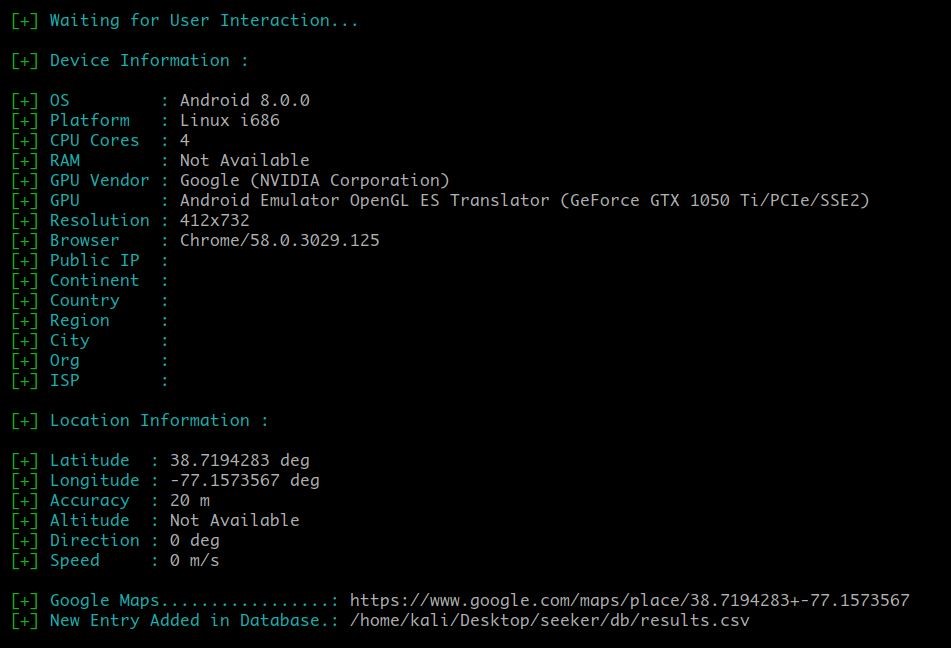The height and width of the screenshot is (648, 951).
Task: Click the Longitude value -77.1573567 deg
Action: click(244, 481)
